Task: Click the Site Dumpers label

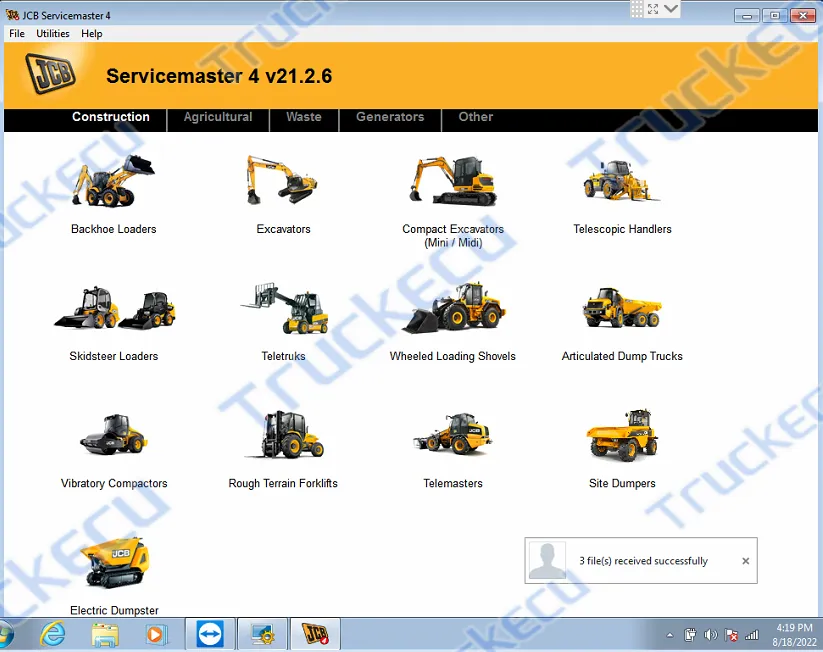Action: (x=622, y=483)
